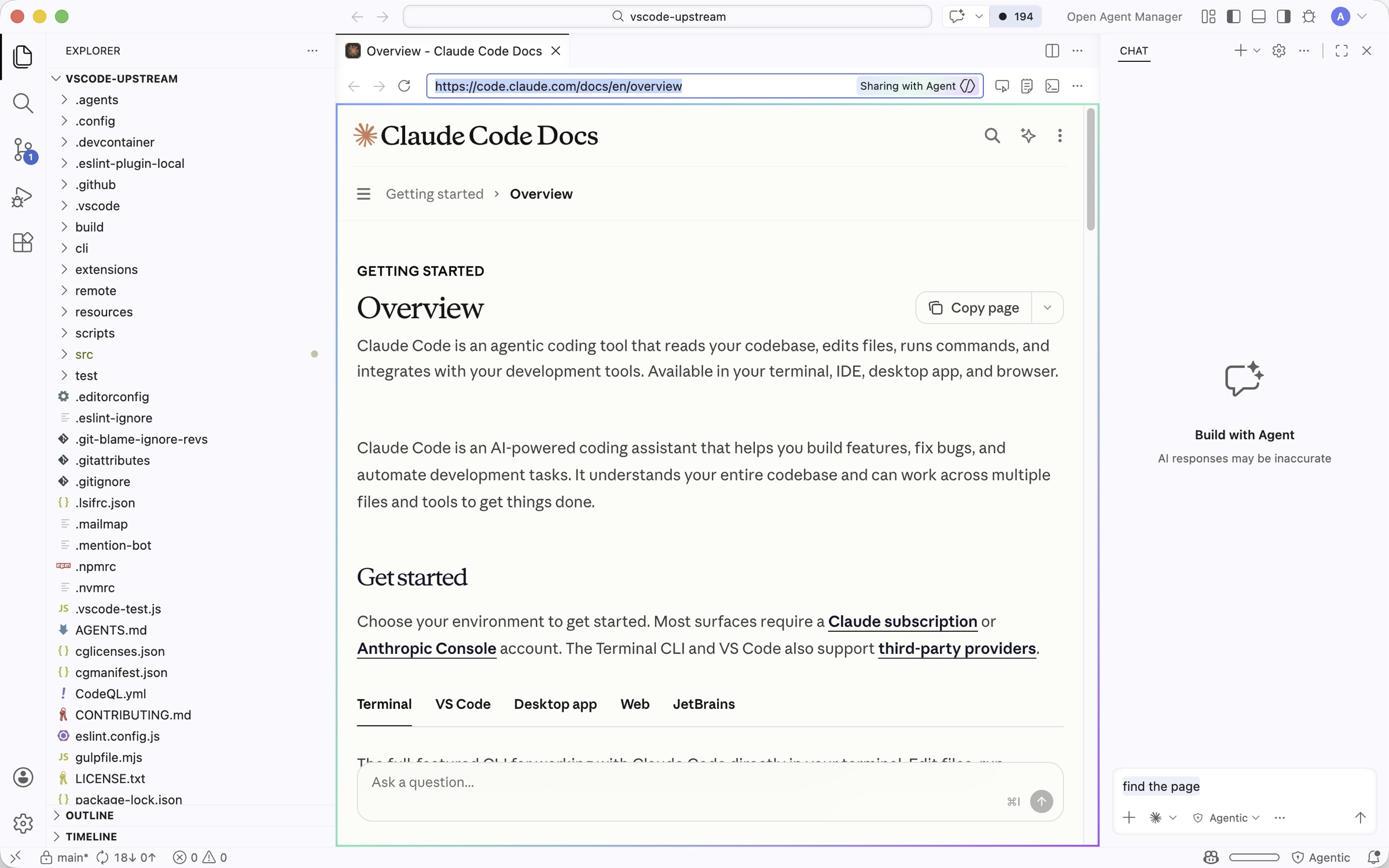
Task: Open the new chat options chevron
Action: click(1256, 51)
